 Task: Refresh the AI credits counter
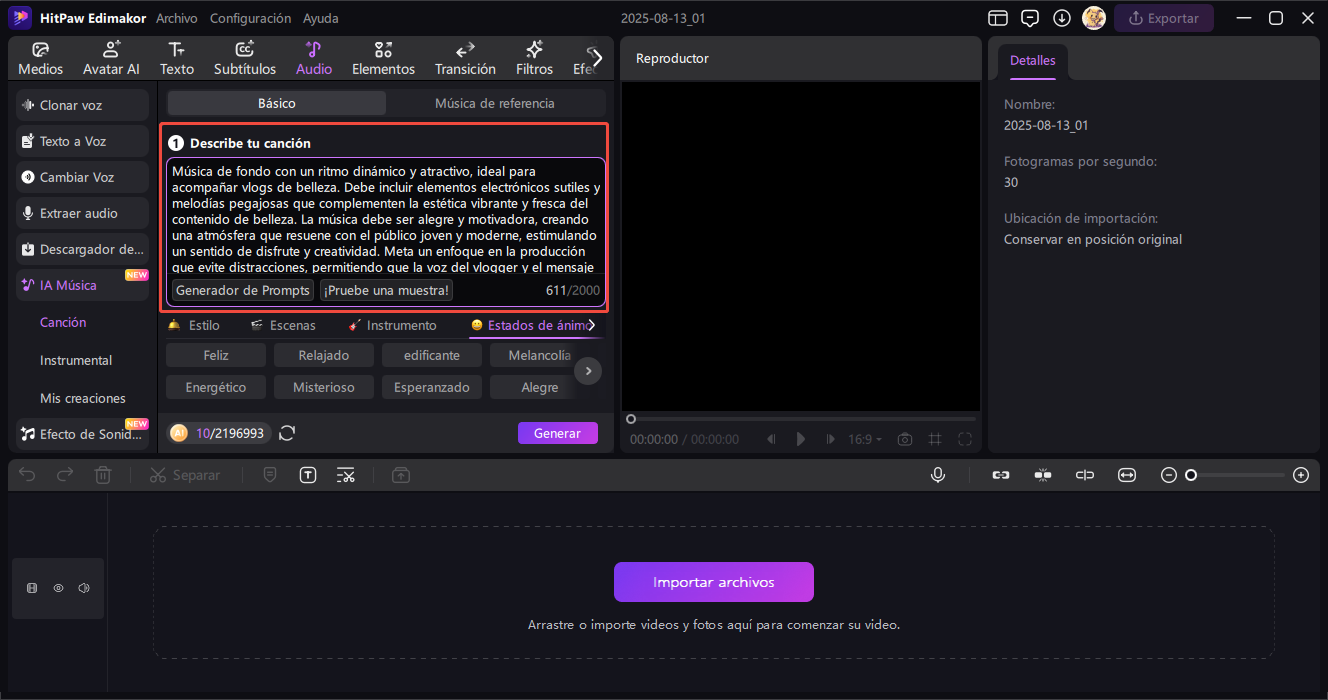tap(287, 433)
